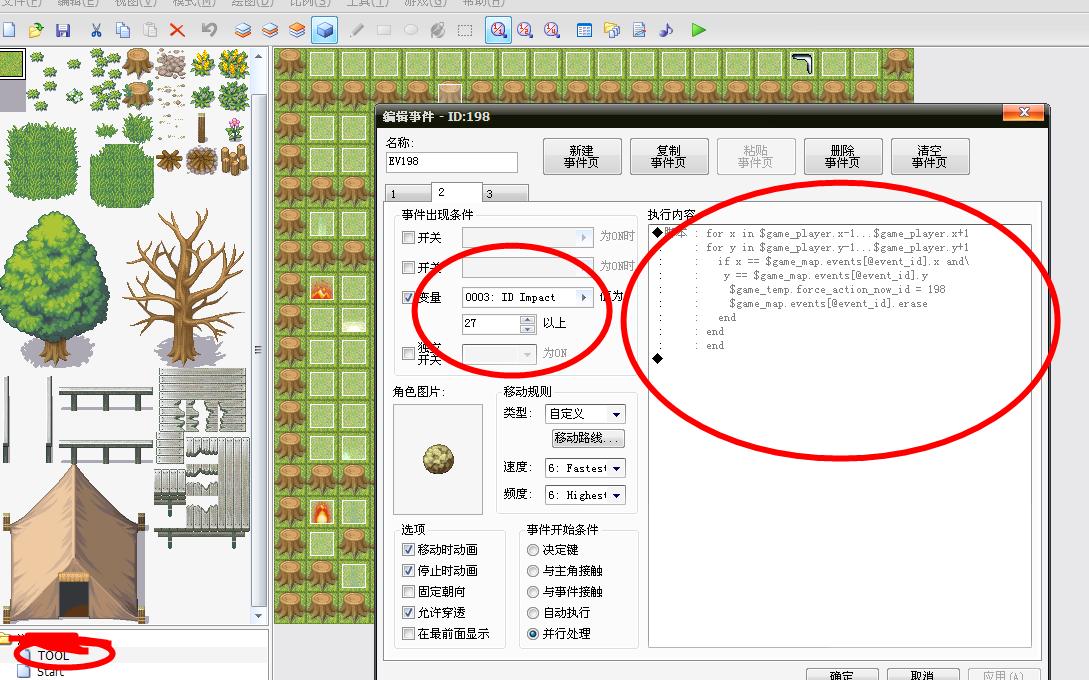Click the 移动路线 button
This screenshot has height=680, width=1089.
[x=588, y=438]
